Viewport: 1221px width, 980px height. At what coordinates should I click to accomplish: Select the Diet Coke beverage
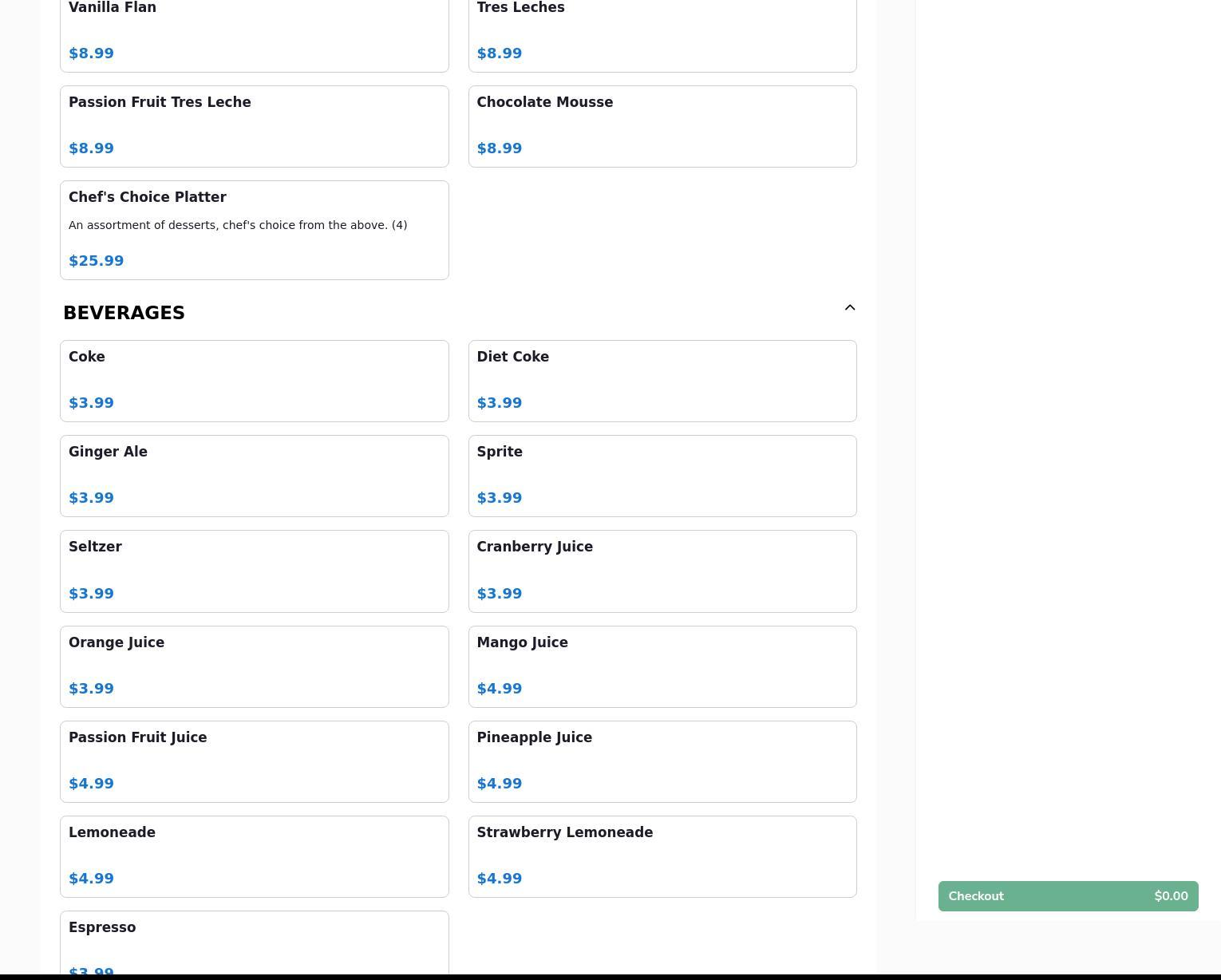click(662, 381)
